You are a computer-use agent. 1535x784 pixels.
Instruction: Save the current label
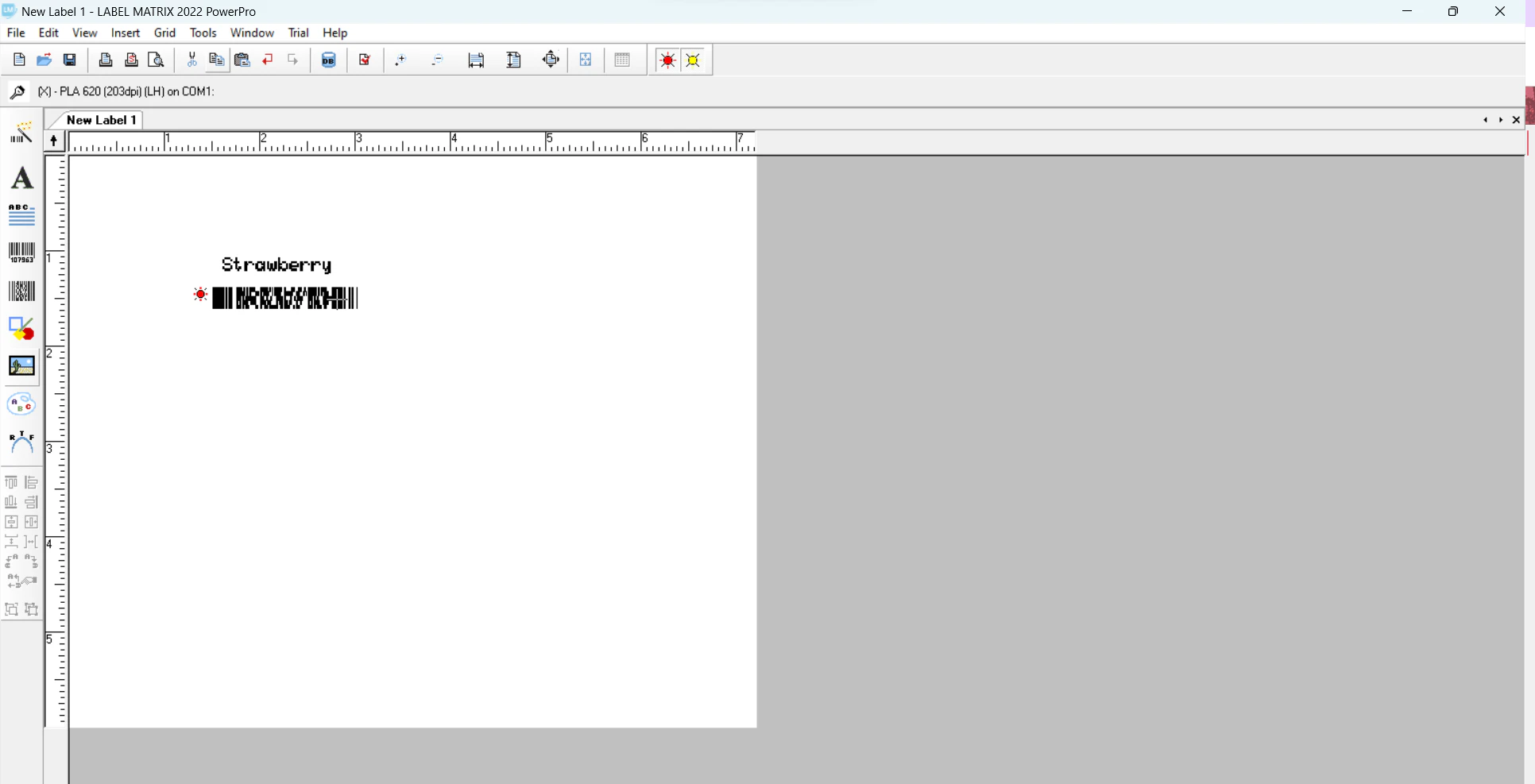pos(70,60)
